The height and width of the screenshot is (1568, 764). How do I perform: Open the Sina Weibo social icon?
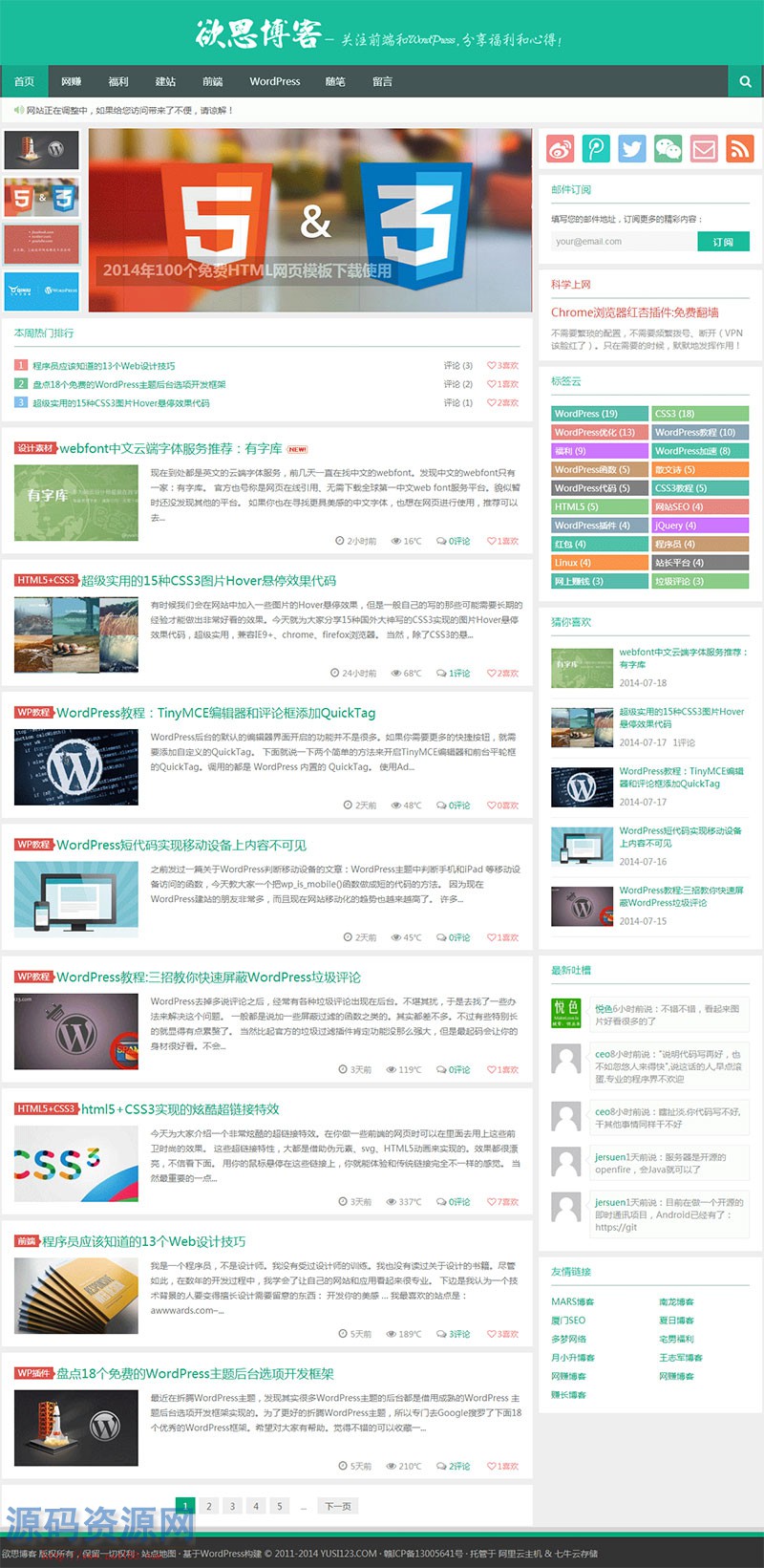[x=561, y=148]
